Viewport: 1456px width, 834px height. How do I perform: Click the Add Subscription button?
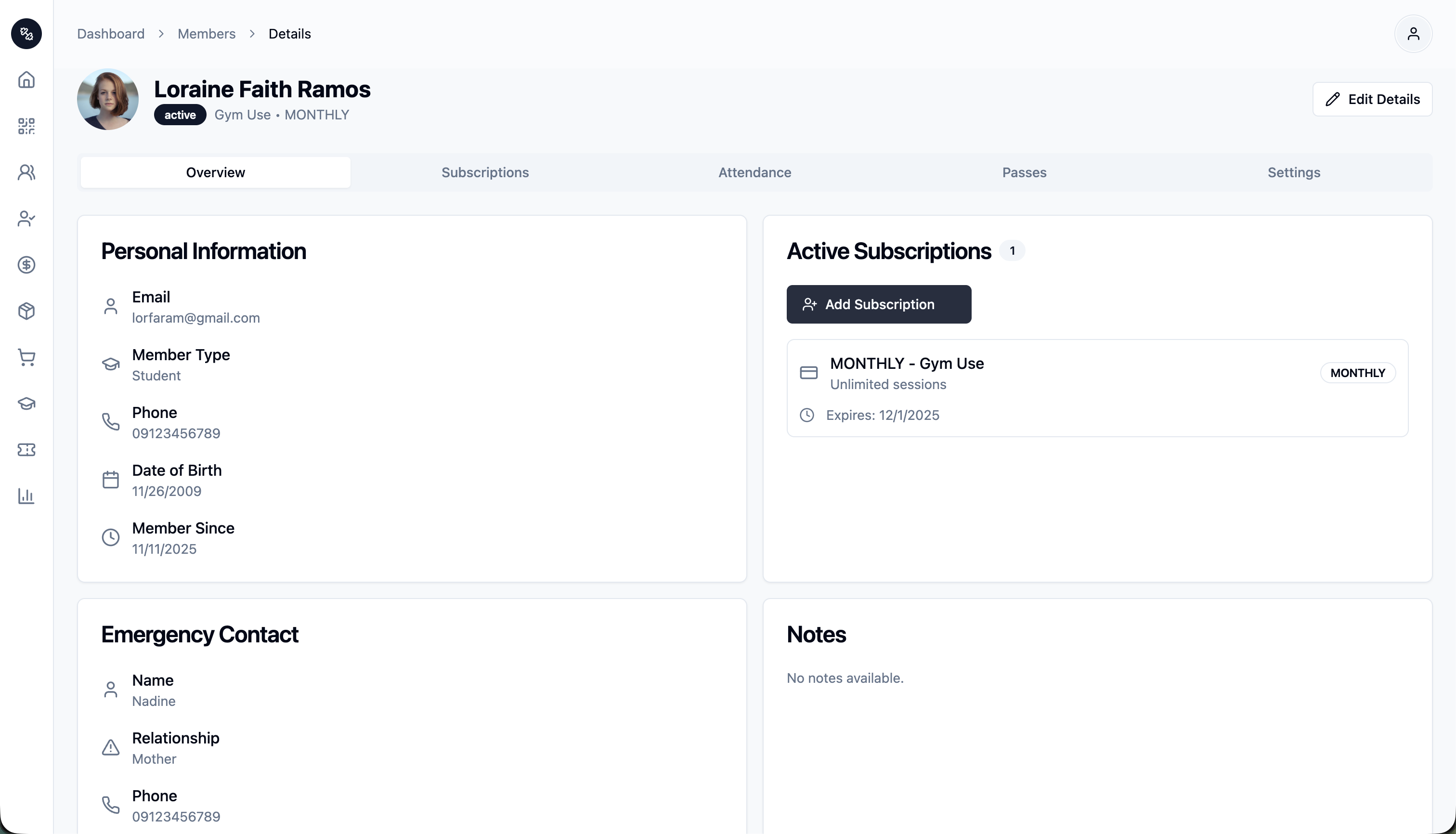[x=879, y=304]
